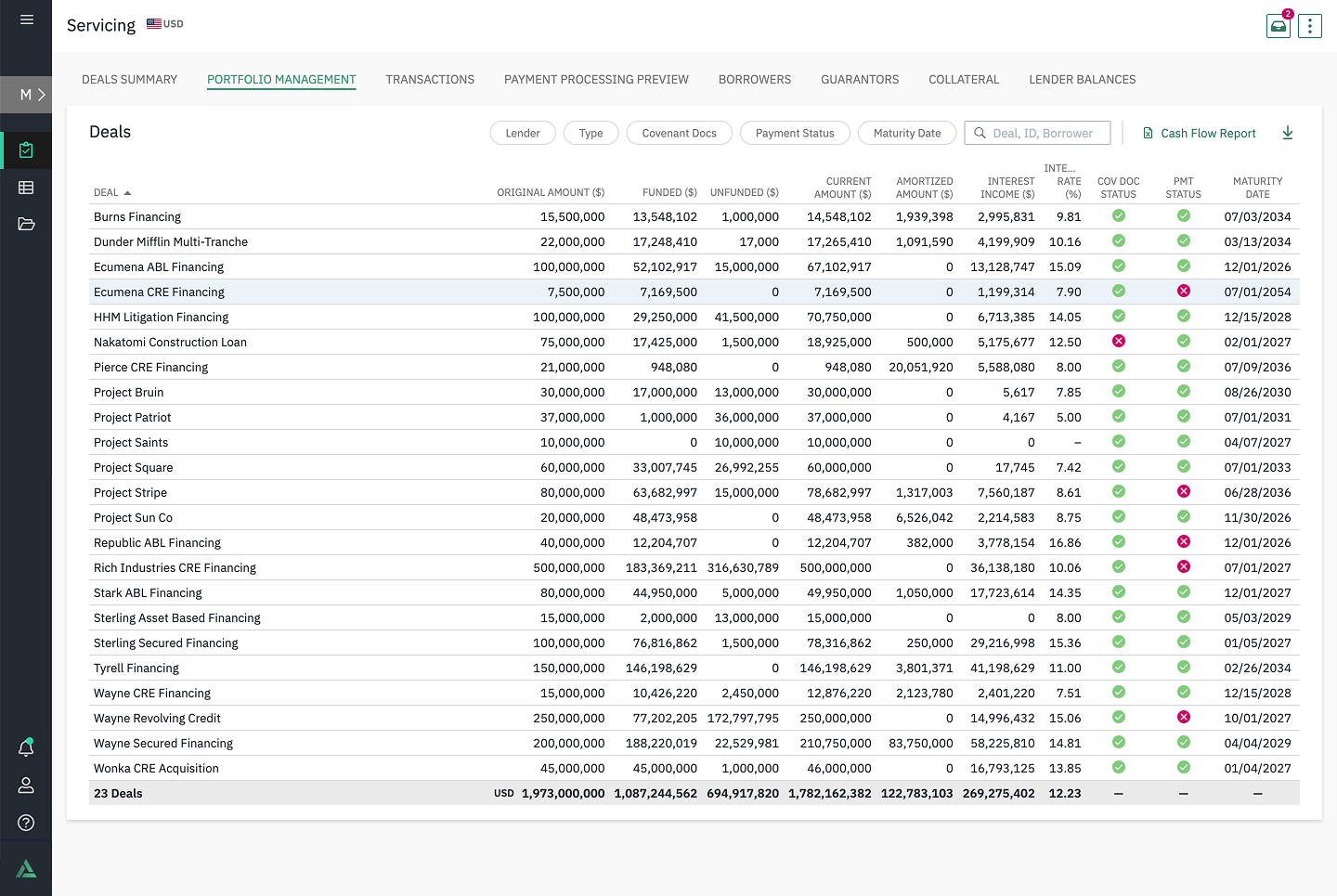Open the Covenant Docs filter dropdown
Screen dimensions: 1337x896
tap(680, 133)
